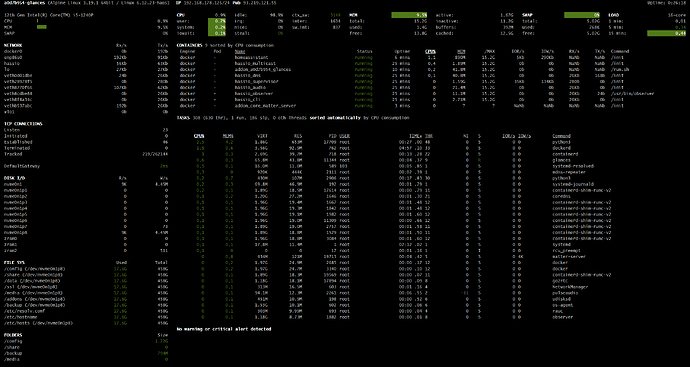690x367 pixels.
Task: Click the MEM percentage bar in top stats
Action: click(x=409, y=15)
